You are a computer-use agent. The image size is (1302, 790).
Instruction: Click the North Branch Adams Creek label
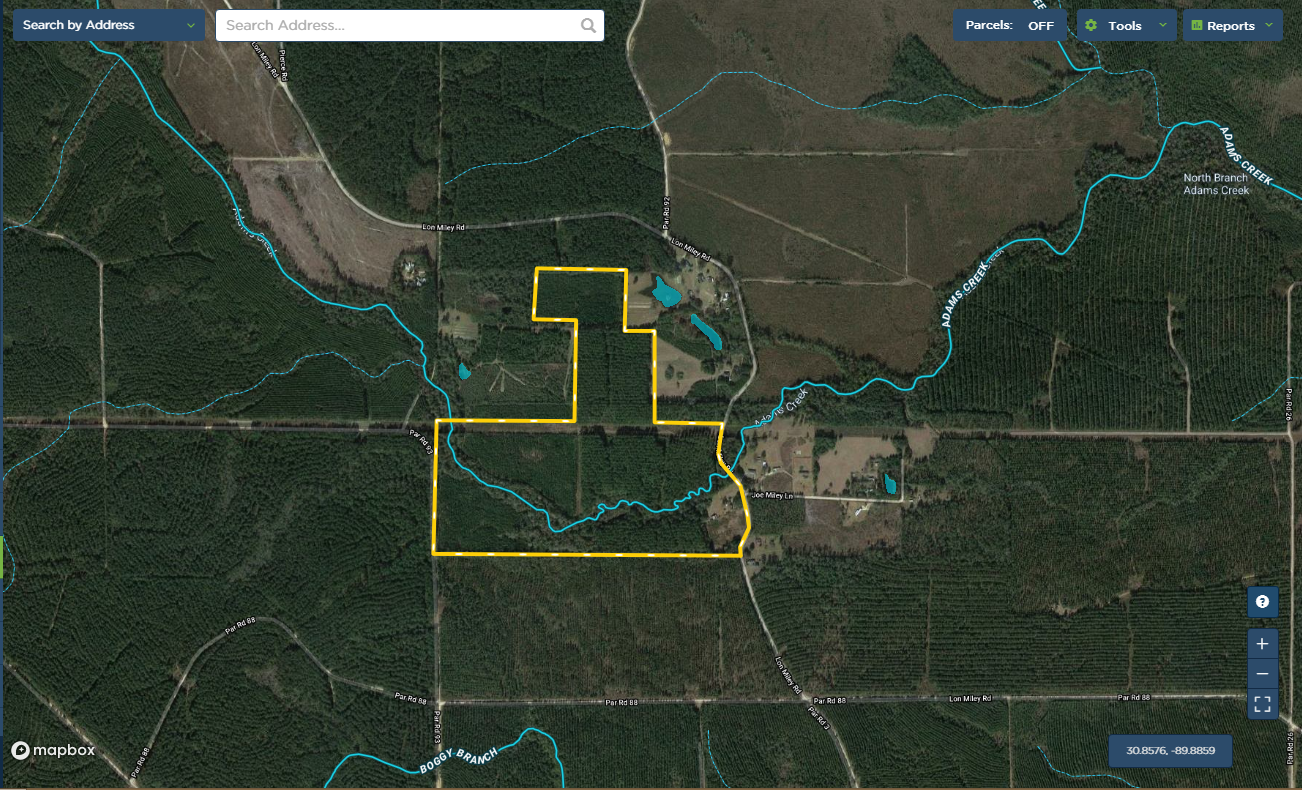(x=1216, y=184)
